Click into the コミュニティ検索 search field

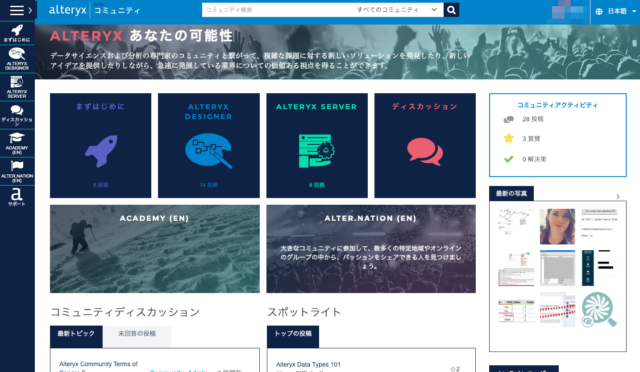coord(278,10)
